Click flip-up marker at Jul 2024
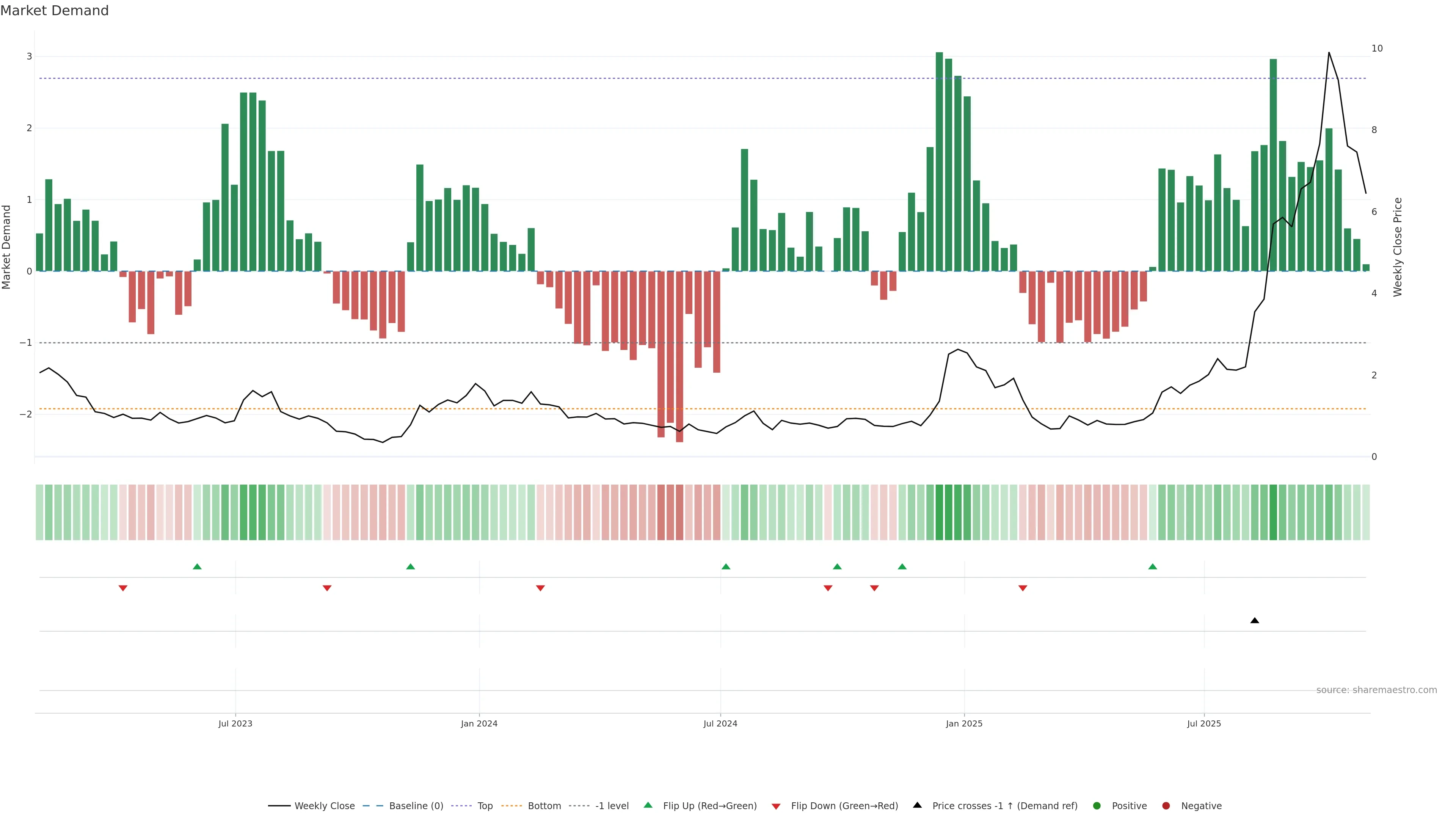The width and height of the screenshot is (1456, 819). (726, 566)
